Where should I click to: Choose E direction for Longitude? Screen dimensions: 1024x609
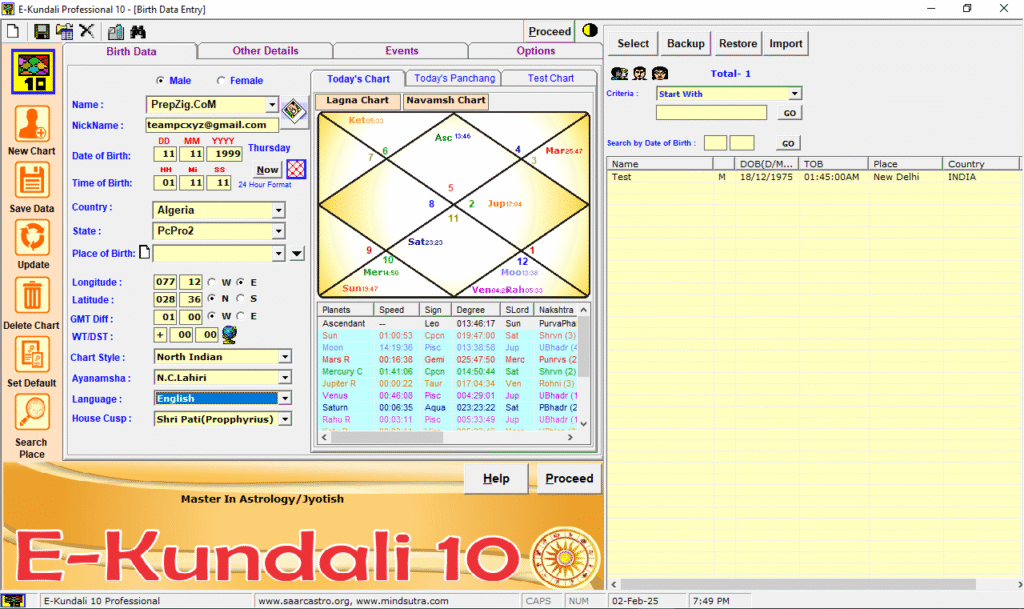(x=240, y=282)
